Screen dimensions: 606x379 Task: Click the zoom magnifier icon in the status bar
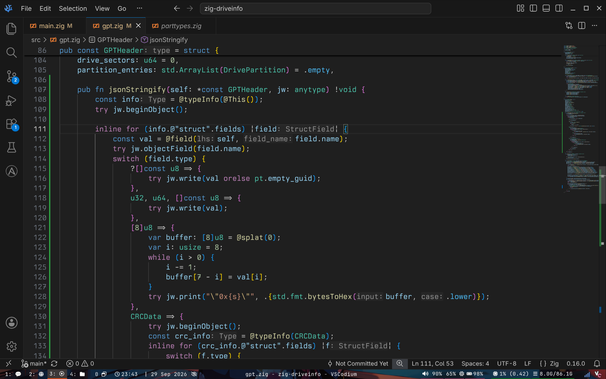[x=400, y=364]
